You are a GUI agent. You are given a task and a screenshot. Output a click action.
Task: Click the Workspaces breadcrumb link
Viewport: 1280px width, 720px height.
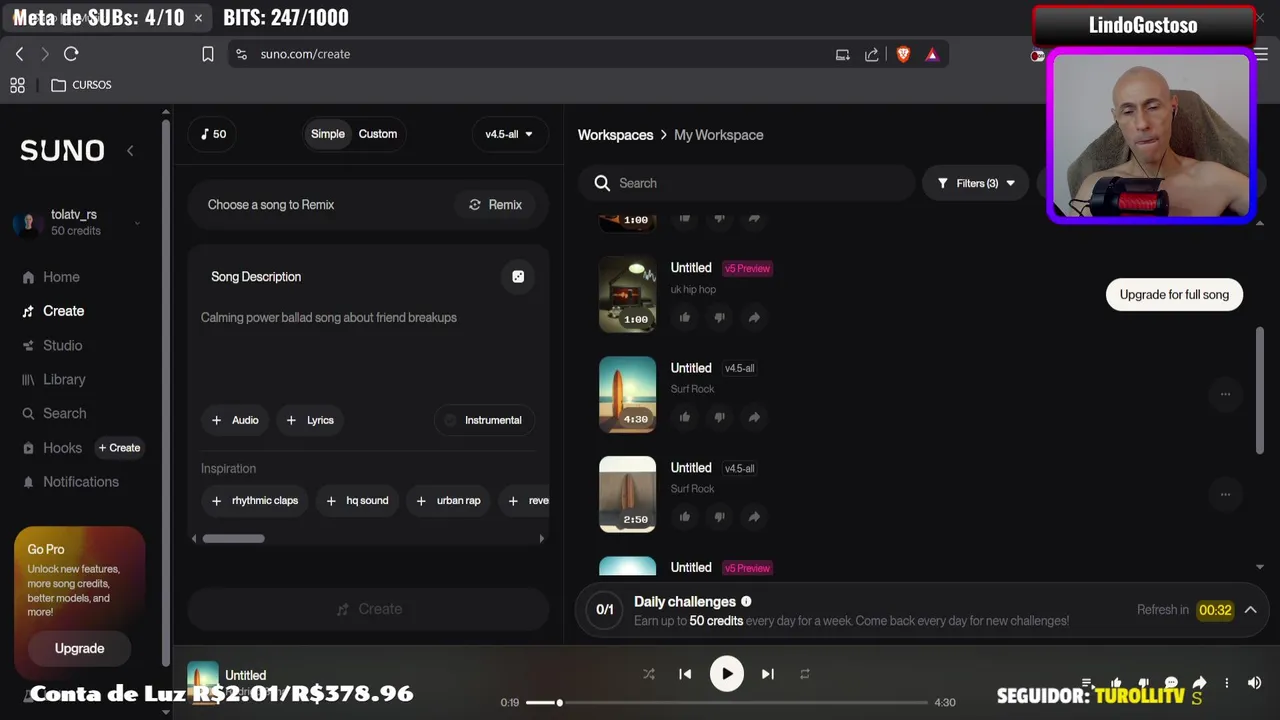point(615,135)
